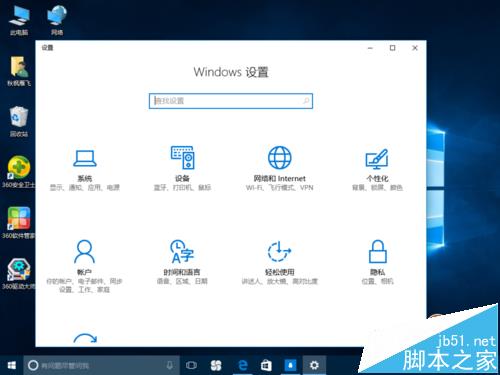Image resolution: width=500 pixels, height=375 pixels.
Task: Open the Accounts (帐户) settings category
Action: click(84, 265)
